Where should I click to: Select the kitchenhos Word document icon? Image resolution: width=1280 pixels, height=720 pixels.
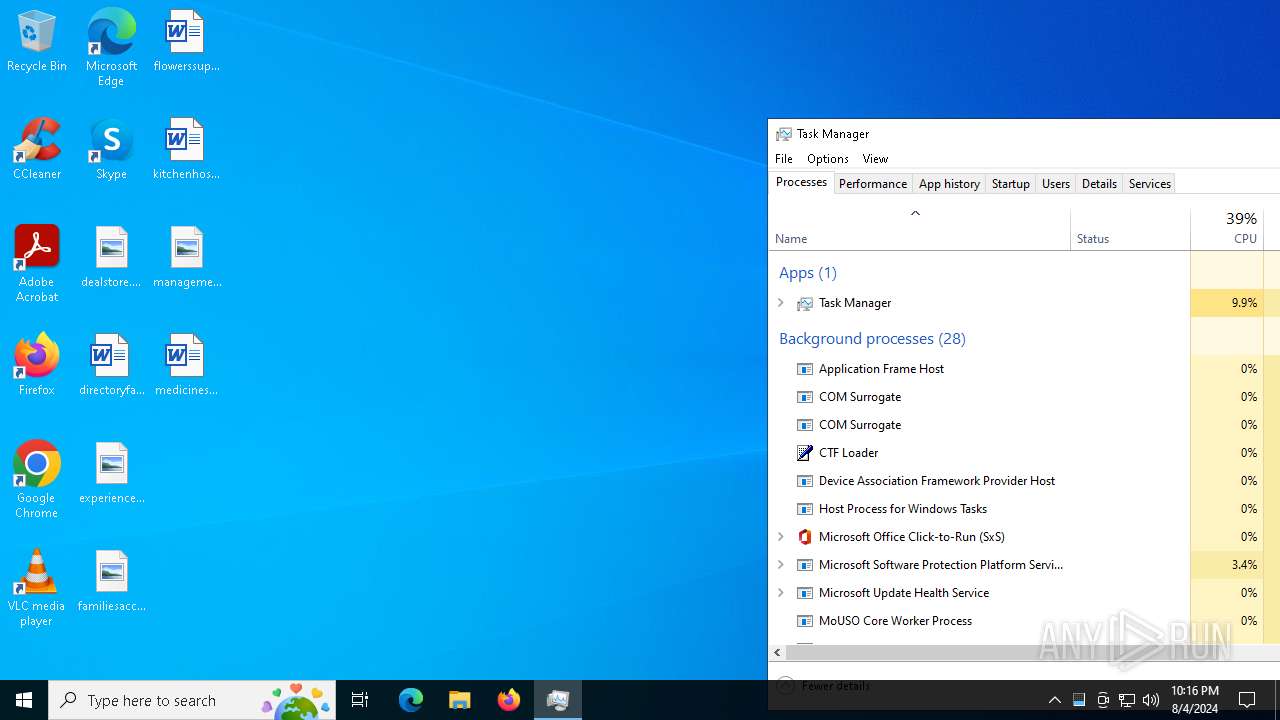(186, 150)
